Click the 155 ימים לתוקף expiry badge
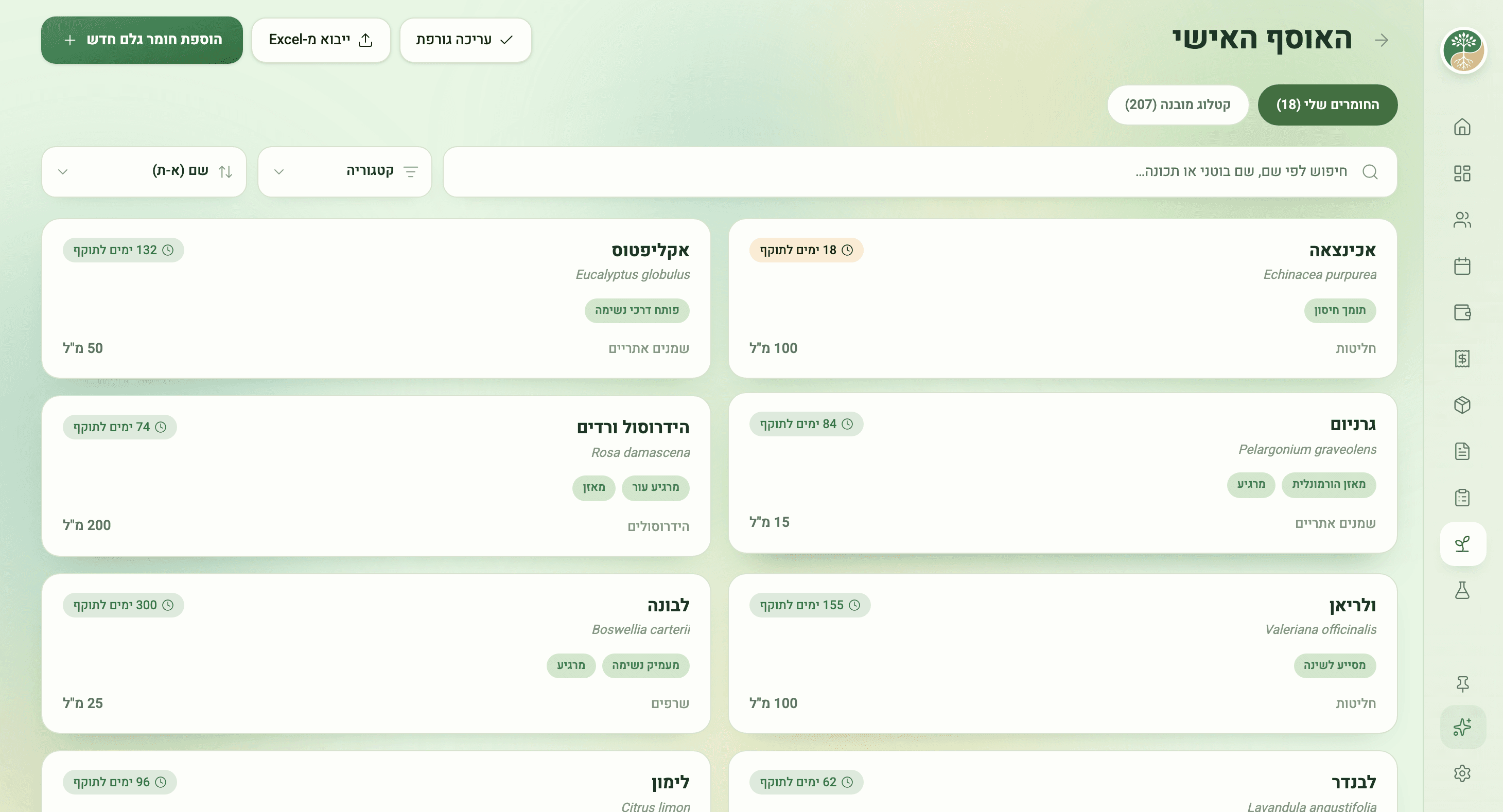Screen dimensions: 1503x812 [810, 605]
